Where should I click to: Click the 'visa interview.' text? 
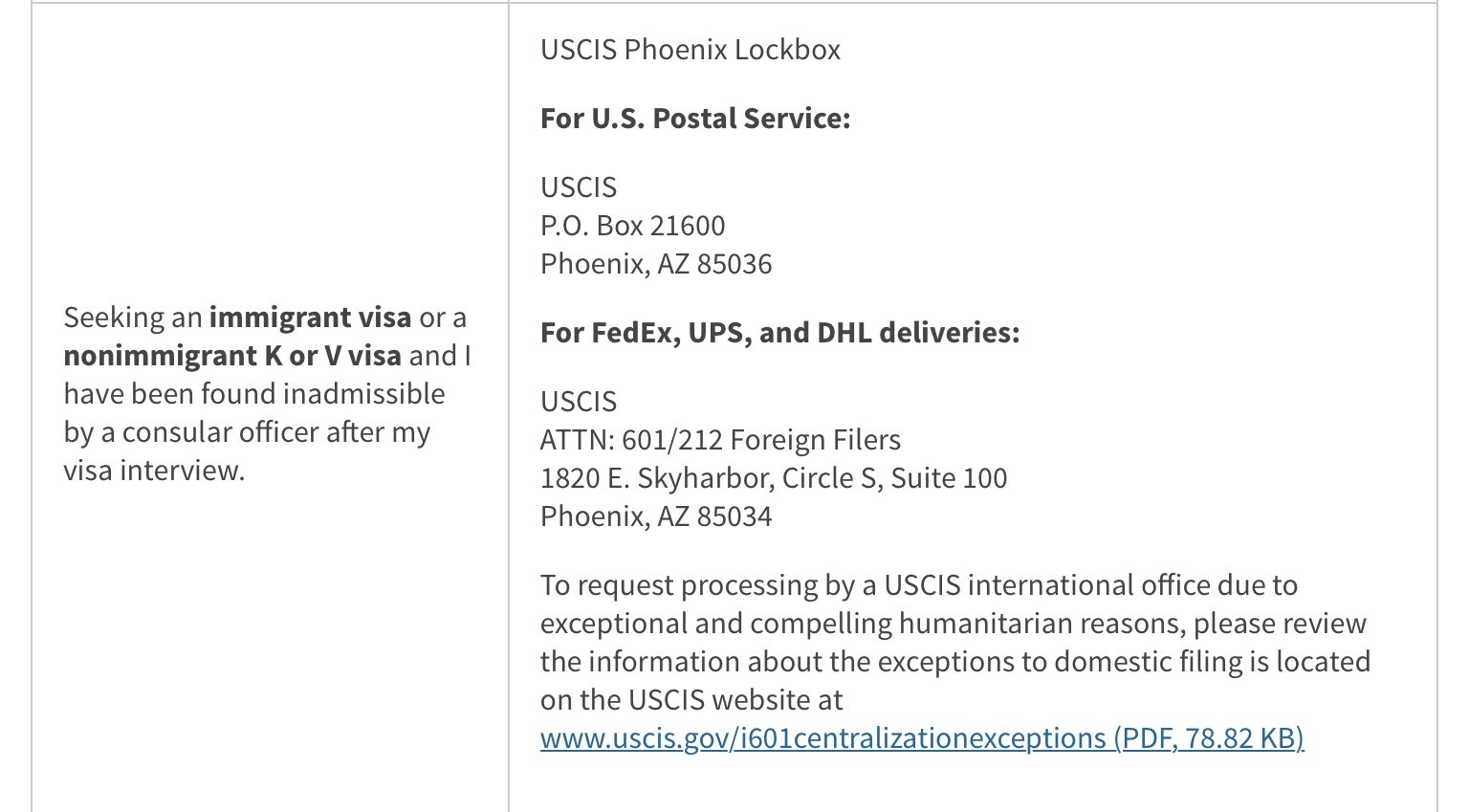pyautogui.click(x=154, y=471)
